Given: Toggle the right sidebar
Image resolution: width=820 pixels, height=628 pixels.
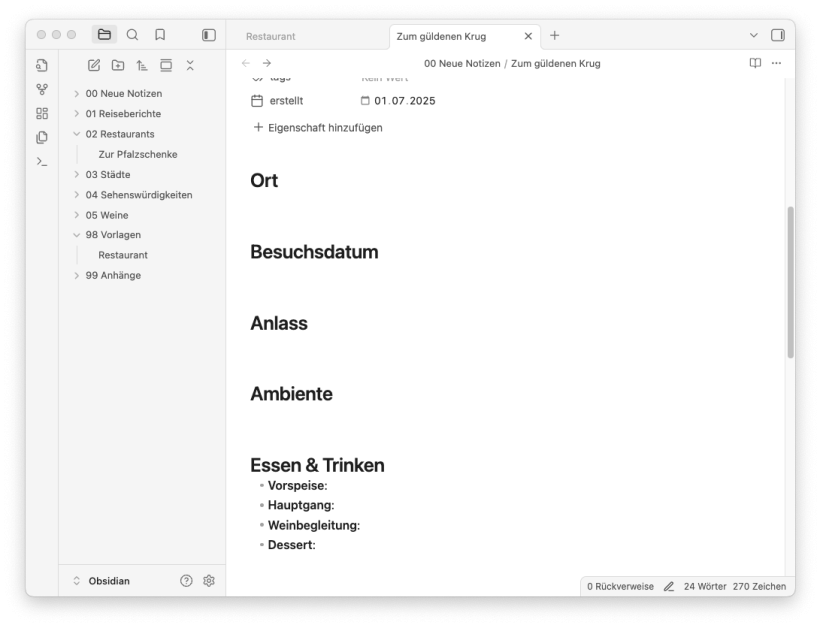Looking at the screenshot, I should coord(777,35).
